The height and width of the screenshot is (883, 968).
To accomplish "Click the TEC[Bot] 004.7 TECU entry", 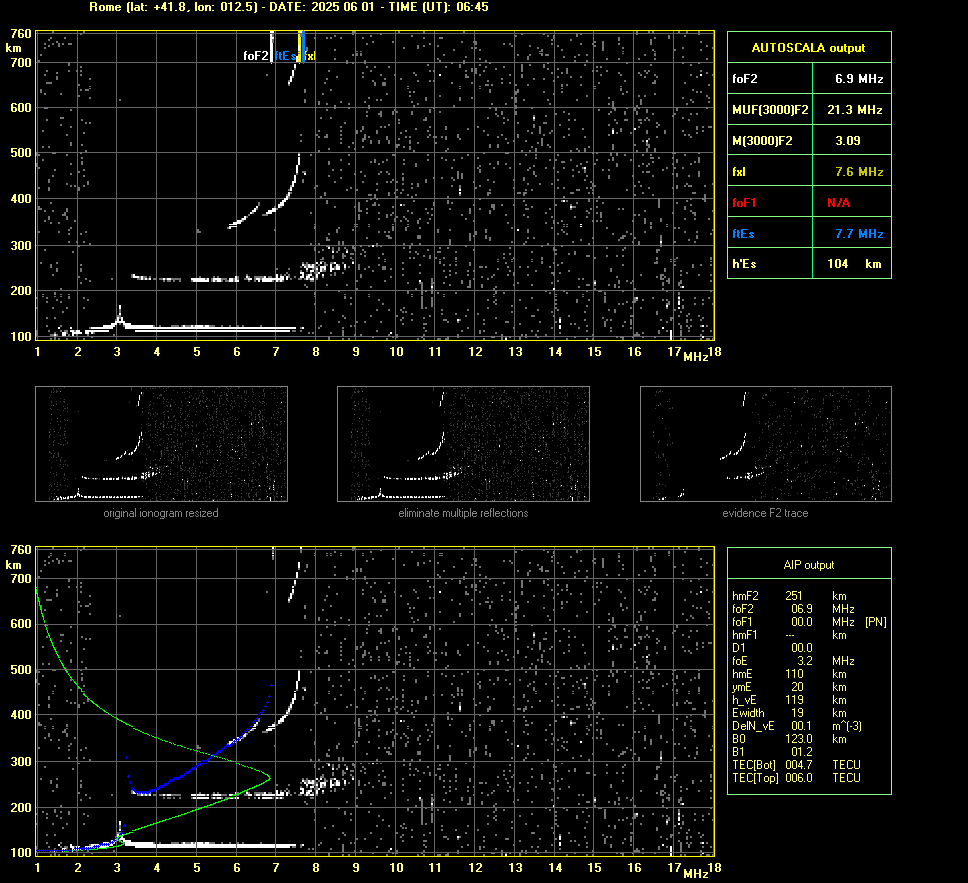I will coord(796,764).
